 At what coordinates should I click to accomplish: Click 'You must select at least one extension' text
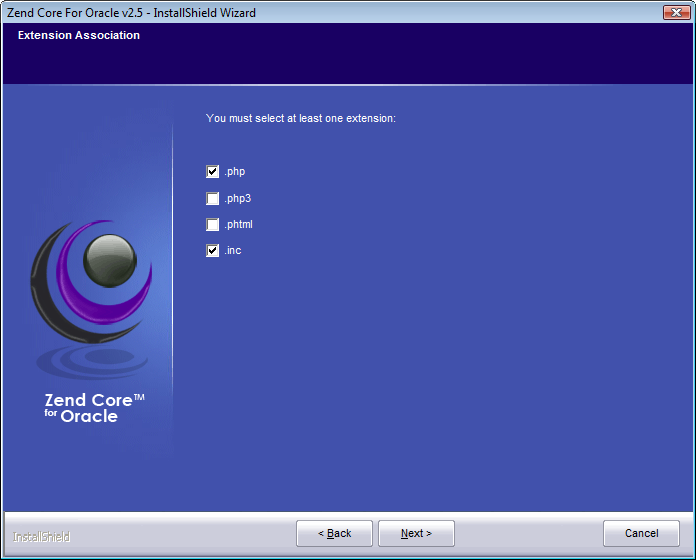click(x=301, y=118)
